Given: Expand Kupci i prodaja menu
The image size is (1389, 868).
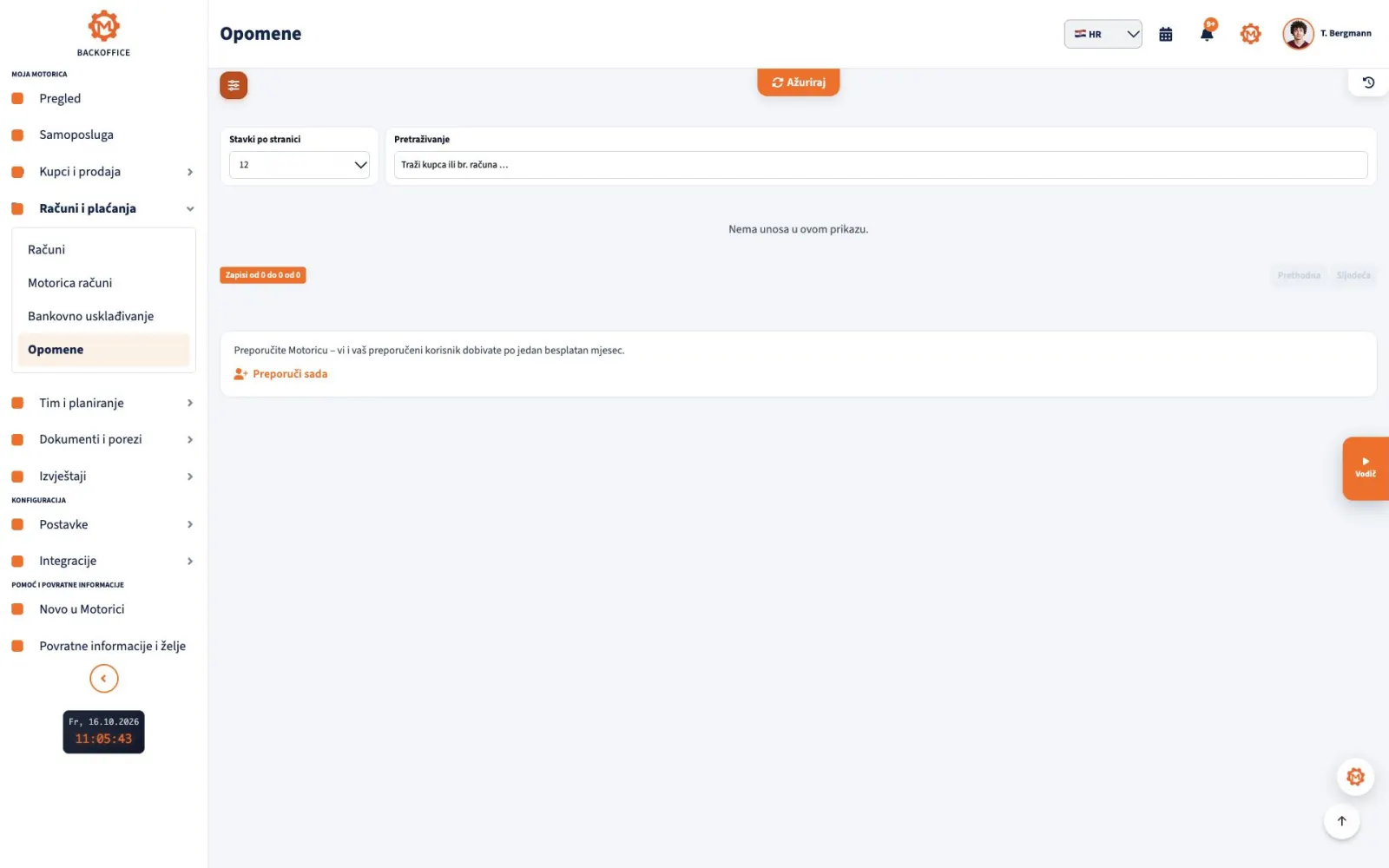Looking at the screenshot, I should click(x=103, y=172).
